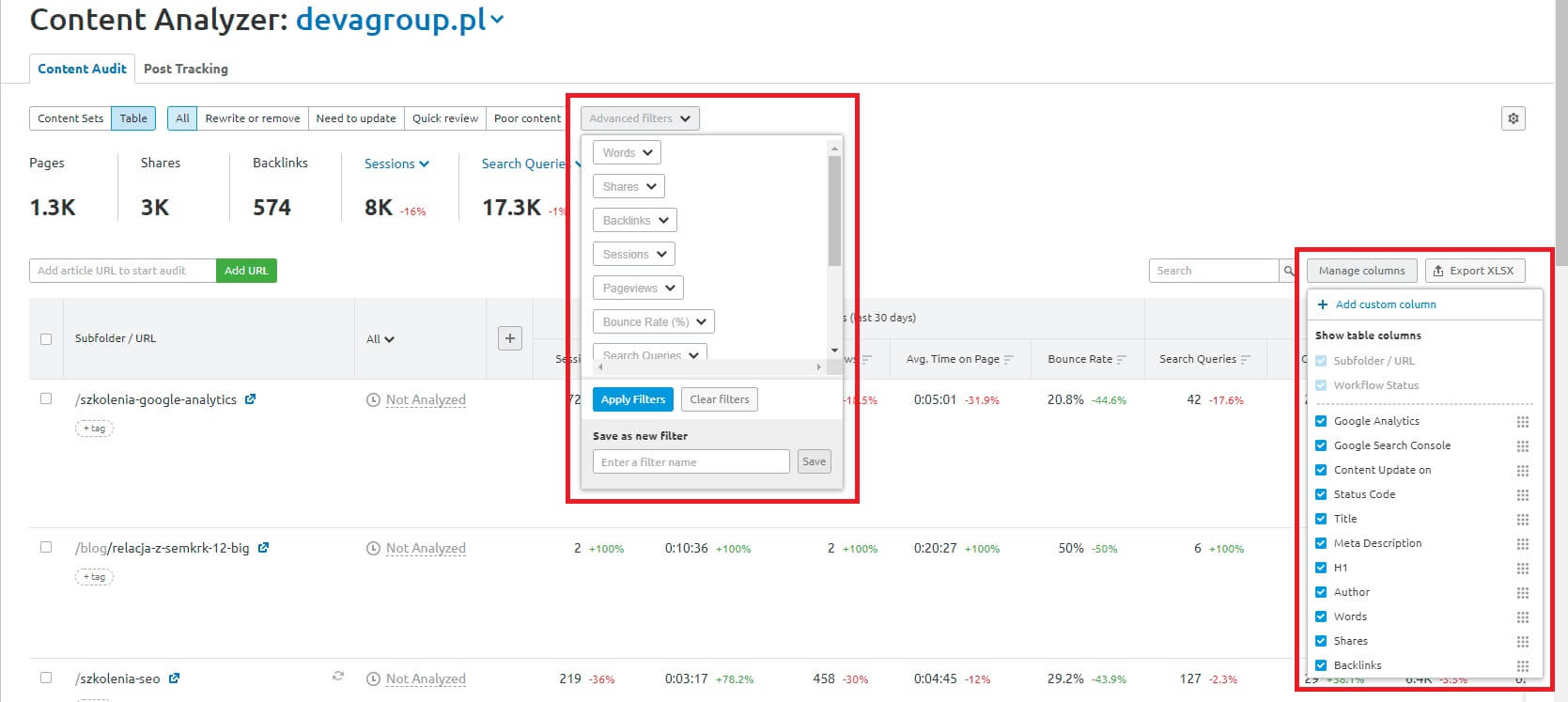Open external link for /blog/relacja-z-semkrk-12-big
Image resolution: width=1568 pixels, height=702 pixels.
(263, 548)
